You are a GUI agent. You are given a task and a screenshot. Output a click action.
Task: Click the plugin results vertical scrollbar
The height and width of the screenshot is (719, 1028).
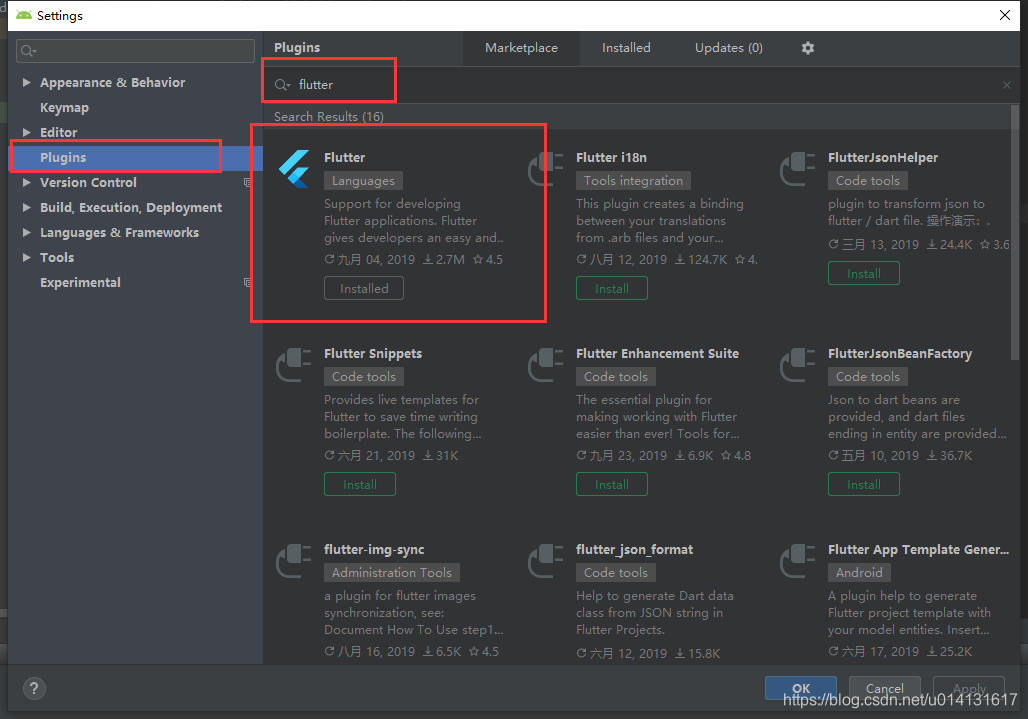1015,233
